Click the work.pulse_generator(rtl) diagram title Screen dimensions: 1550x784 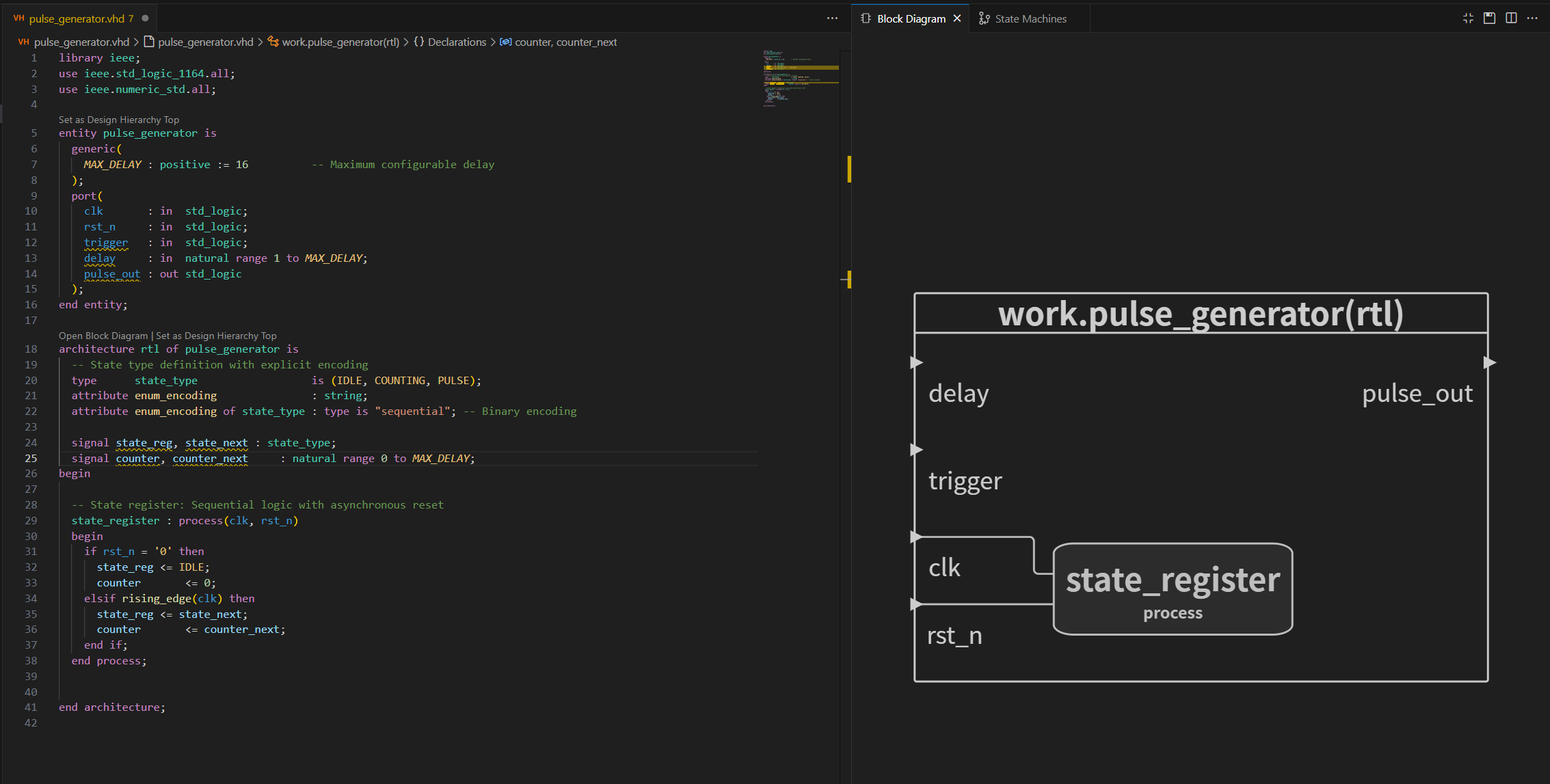1201,314
